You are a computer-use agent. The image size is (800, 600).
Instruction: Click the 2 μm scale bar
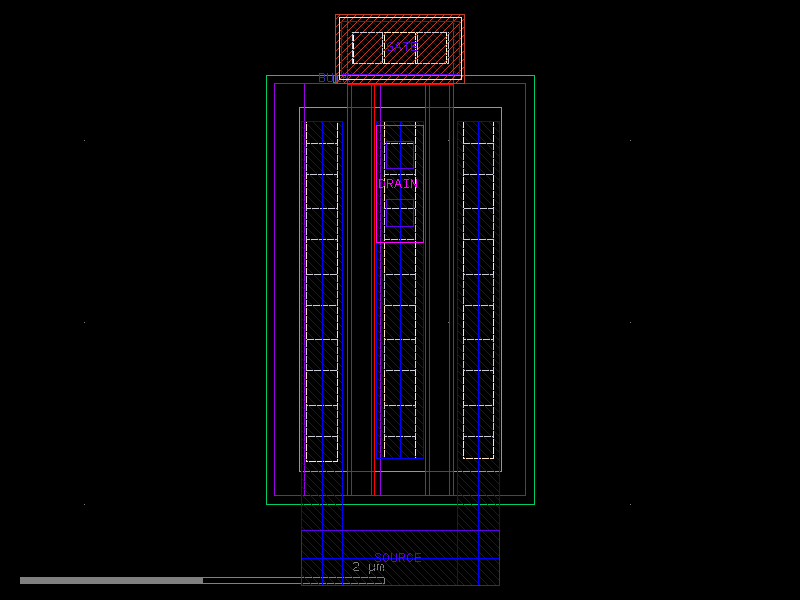click(x=366, y=567)
